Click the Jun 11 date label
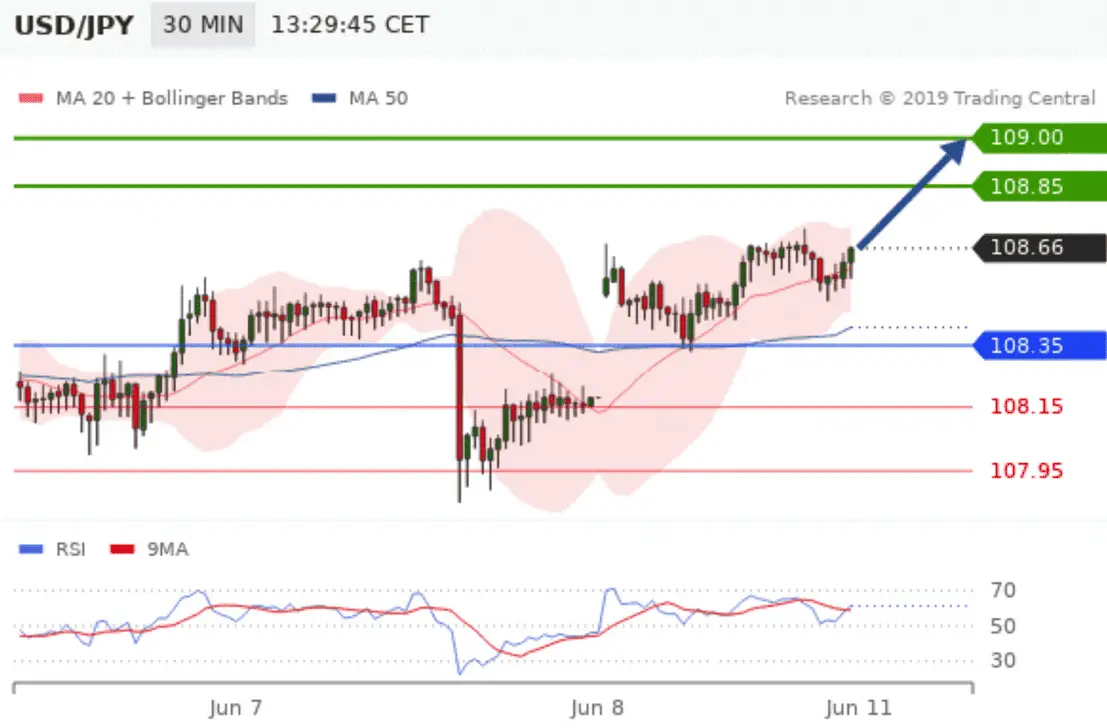 tap(858, 708)
